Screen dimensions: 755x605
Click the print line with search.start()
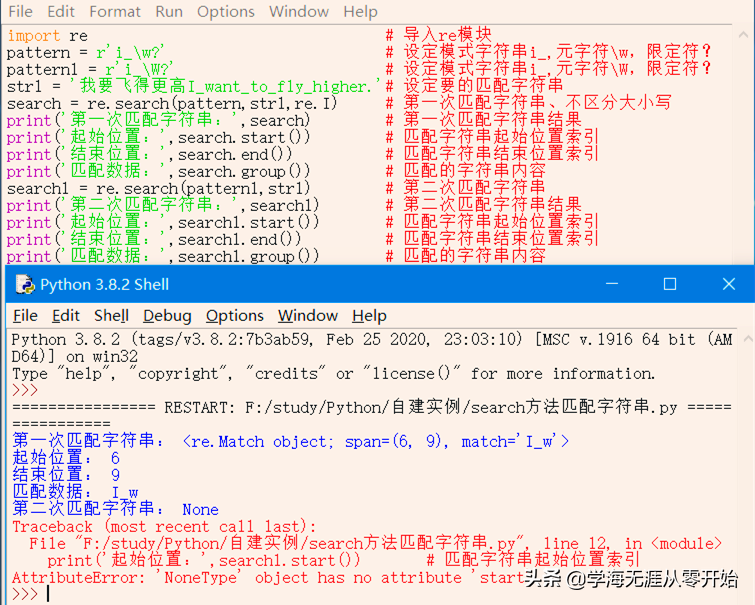pos(158,137)
